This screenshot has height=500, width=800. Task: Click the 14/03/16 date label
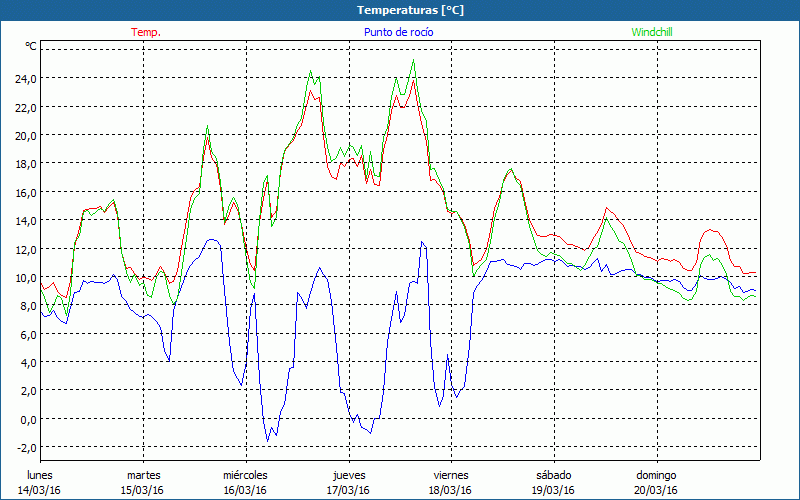(x=40, y=490)
